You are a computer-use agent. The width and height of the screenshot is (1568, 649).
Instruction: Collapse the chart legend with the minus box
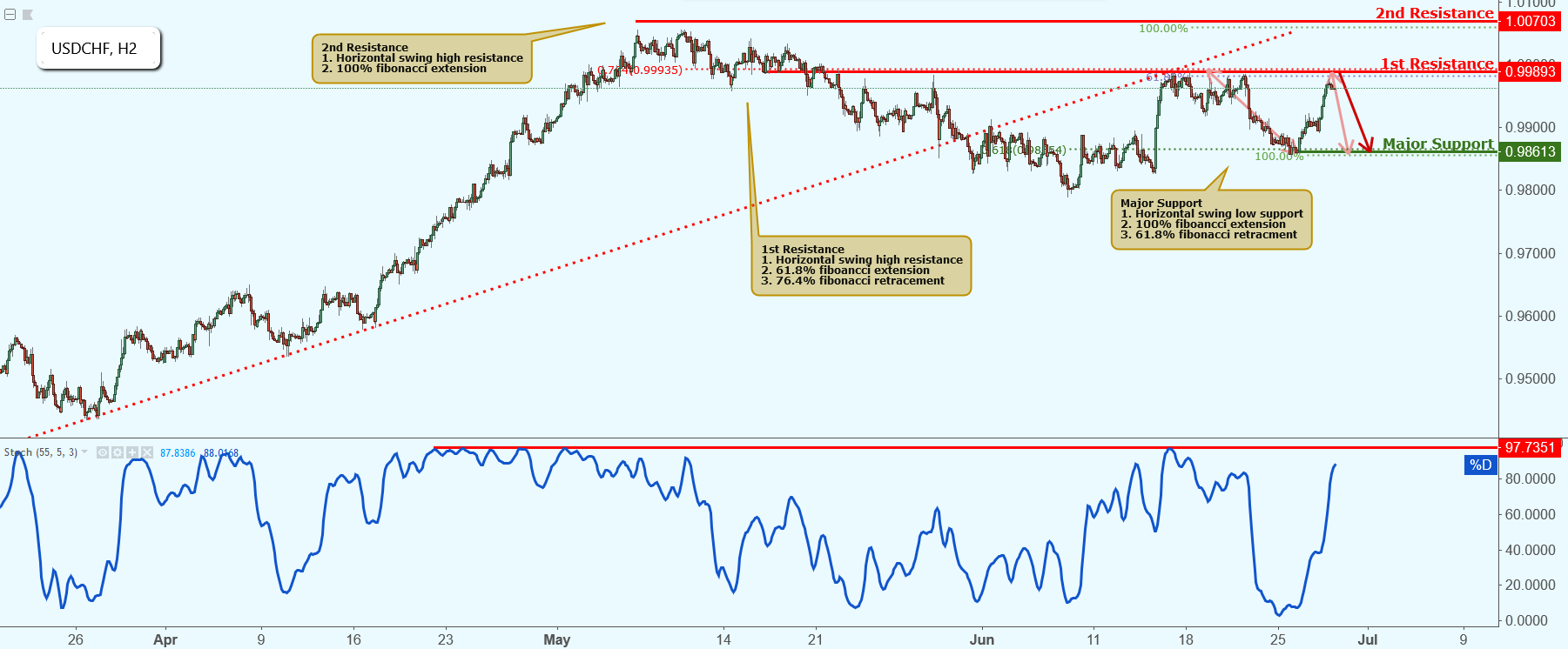10,14
